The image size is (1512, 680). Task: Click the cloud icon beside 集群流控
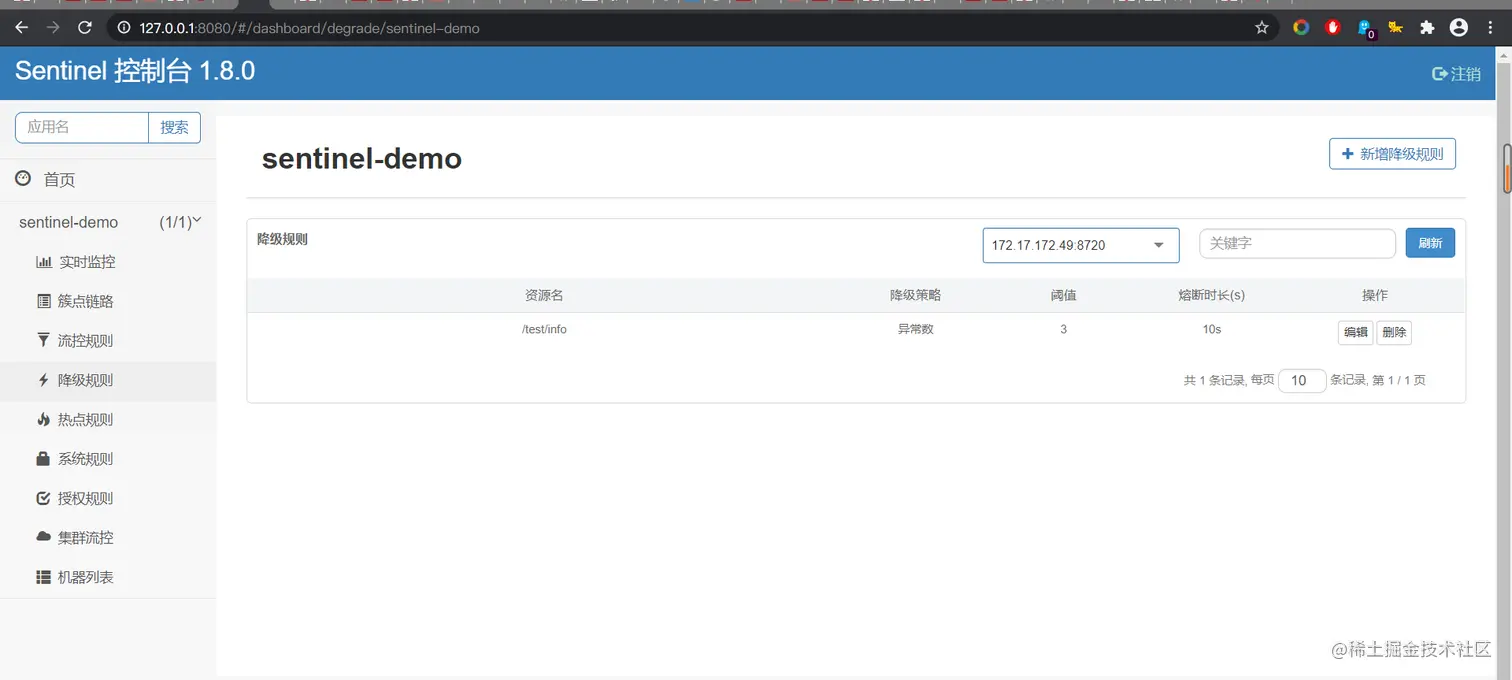pyautogui.click(x=43, y=537)
